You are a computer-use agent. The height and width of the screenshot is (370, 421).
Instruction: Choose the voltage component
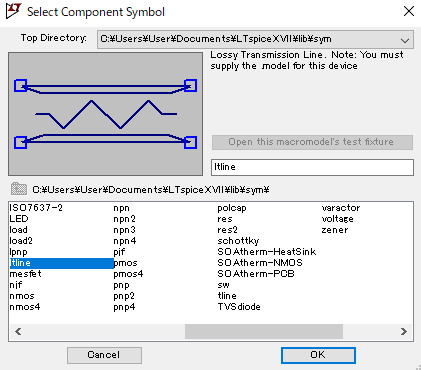(337, 219)
